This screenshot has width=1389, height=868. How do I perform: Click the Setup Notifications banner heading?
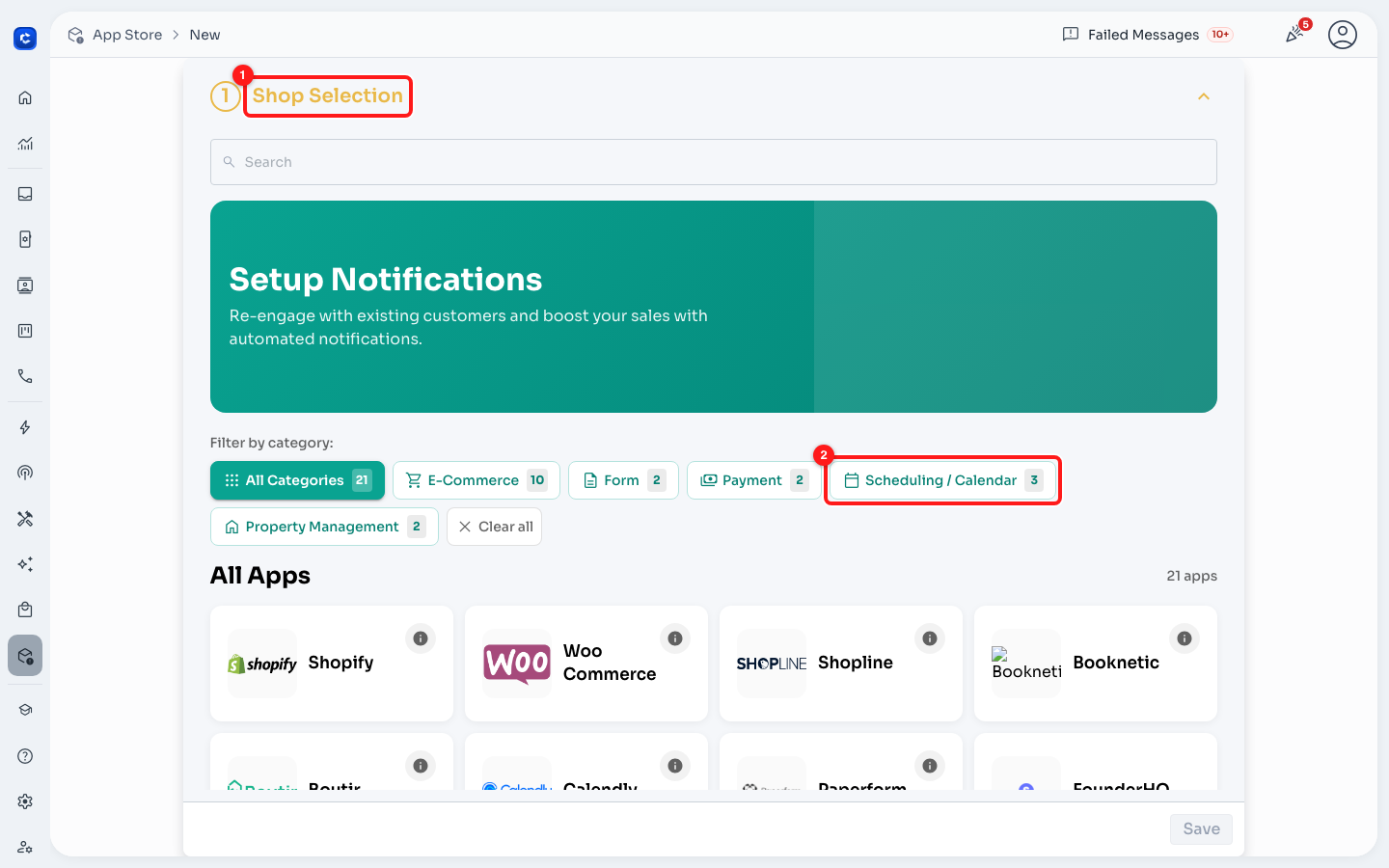386,280
